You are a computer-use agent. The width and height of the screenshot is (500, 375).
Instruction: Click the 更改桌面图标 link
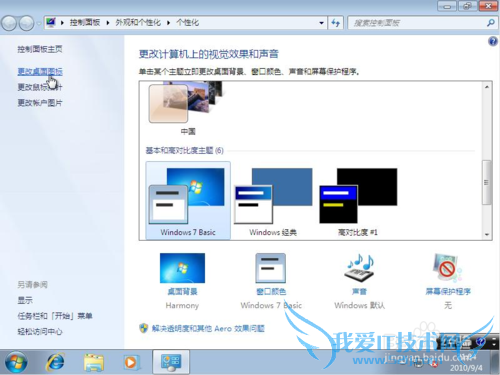point(40,71)
